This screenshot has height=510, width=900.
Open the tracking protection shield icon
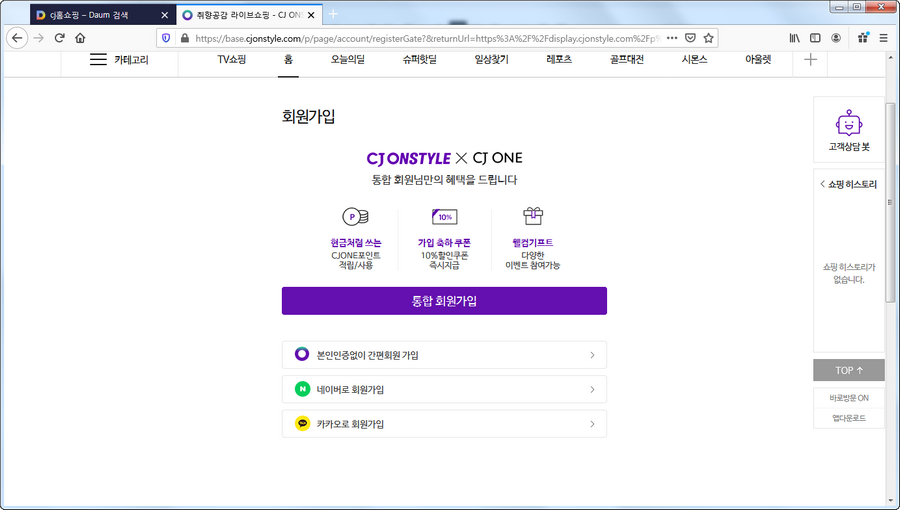tap(166, 38)
